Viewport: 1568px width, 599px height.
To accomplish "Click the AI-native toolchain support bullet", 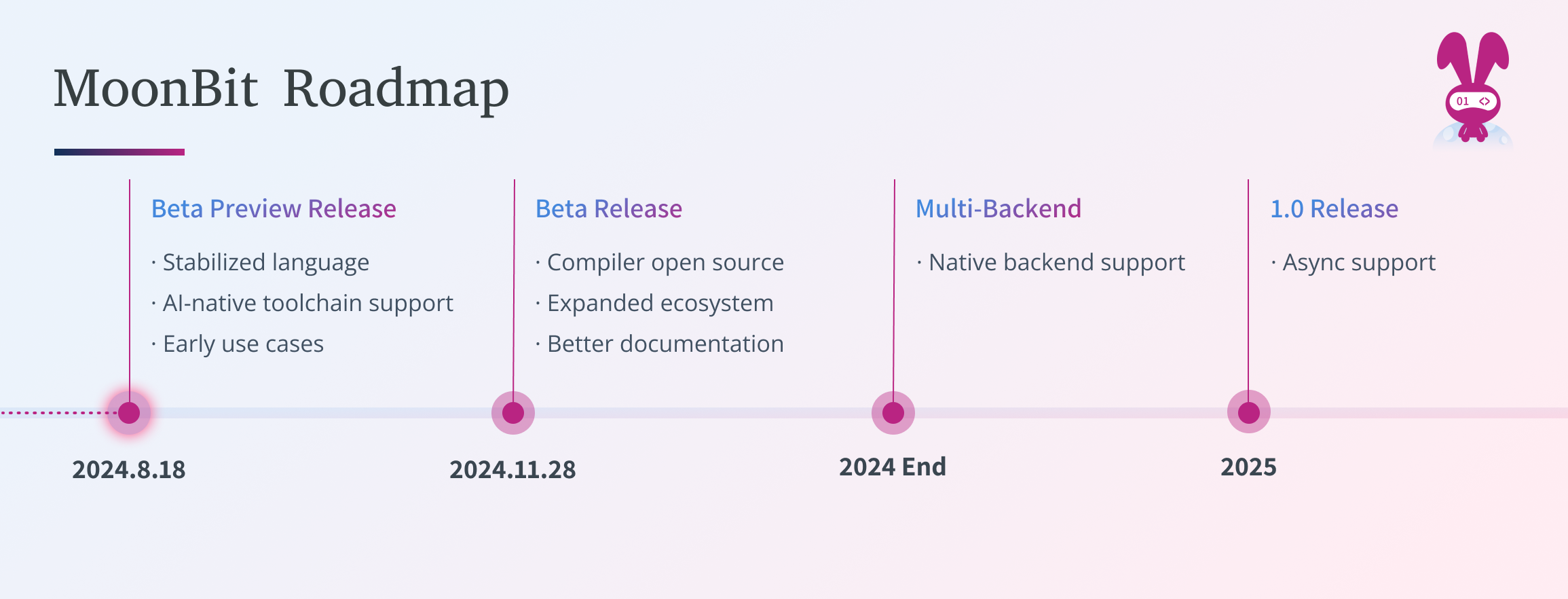I will 307,304.
